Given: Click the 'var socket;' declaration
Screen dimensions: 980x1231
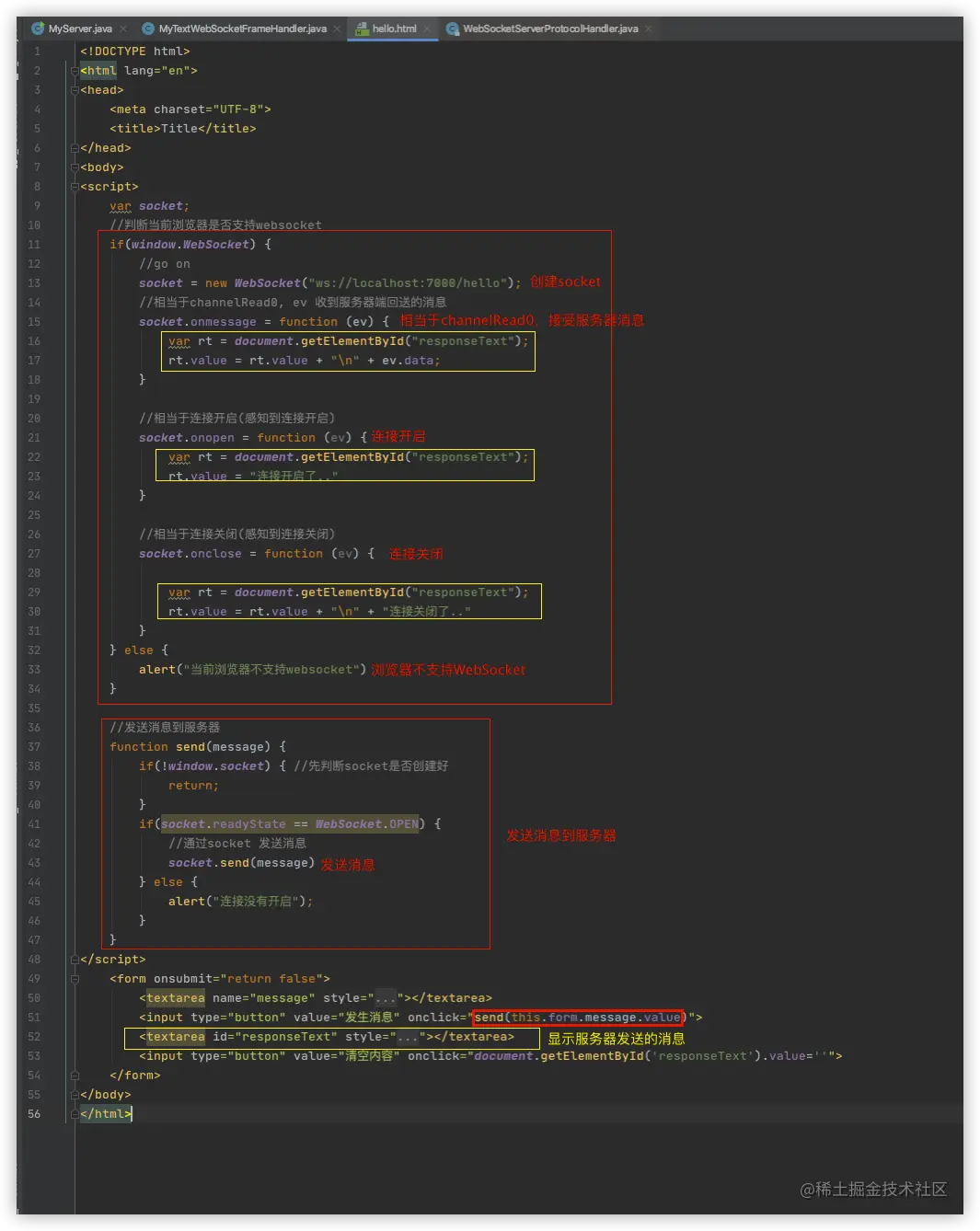Looking at the screenshot, I should tap(149, 206).
